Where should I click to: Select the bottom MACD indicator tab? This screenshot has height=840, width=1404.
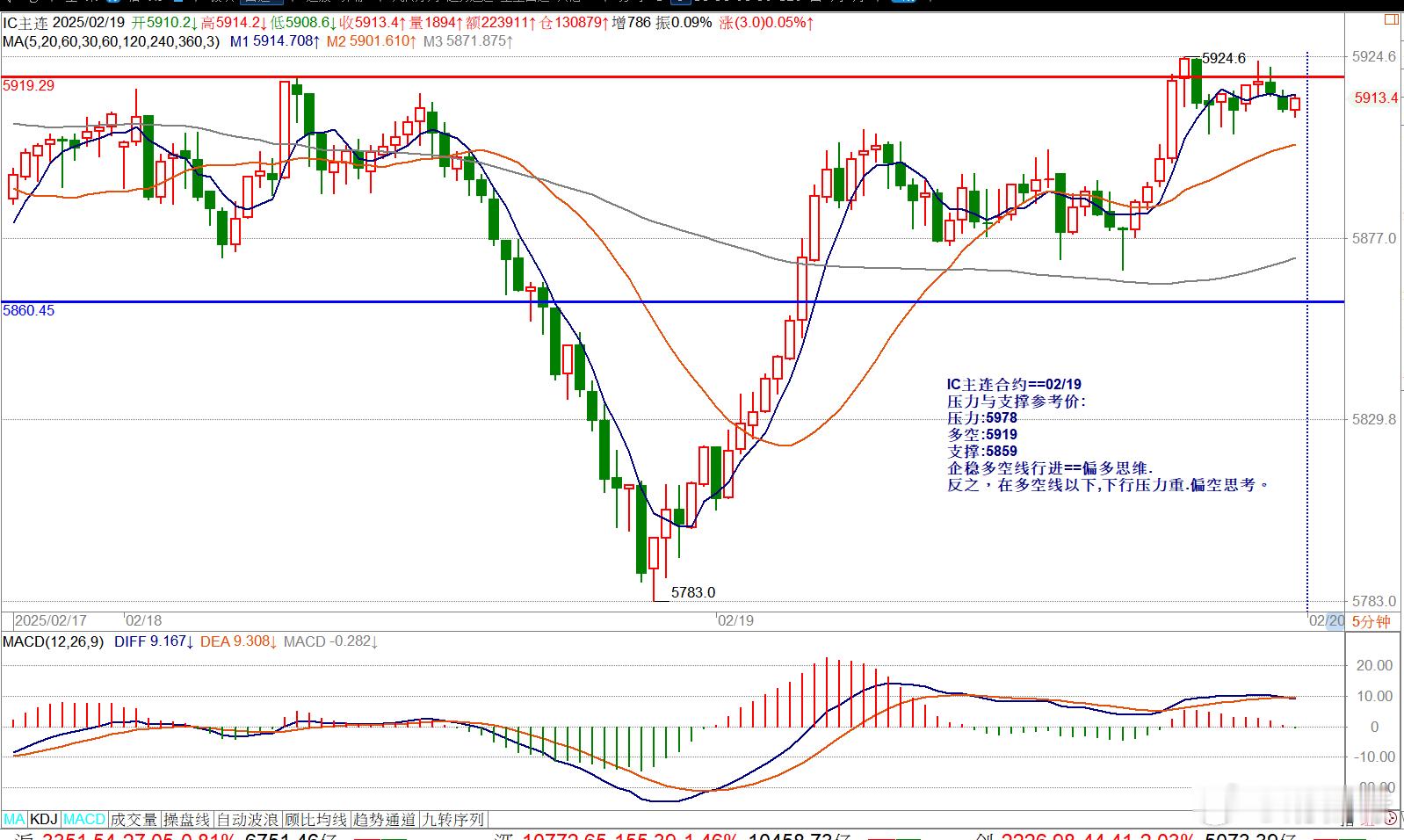click(84, 819)
